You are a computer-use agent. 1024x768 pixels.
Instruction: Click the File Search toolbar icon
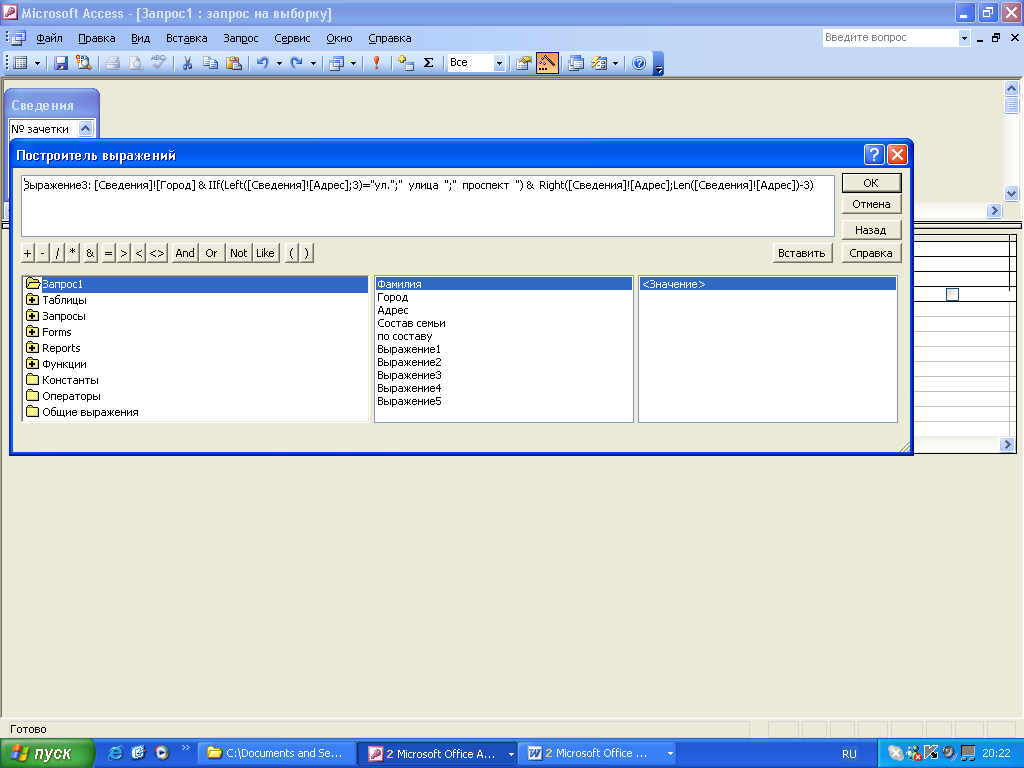pos(84,63)
